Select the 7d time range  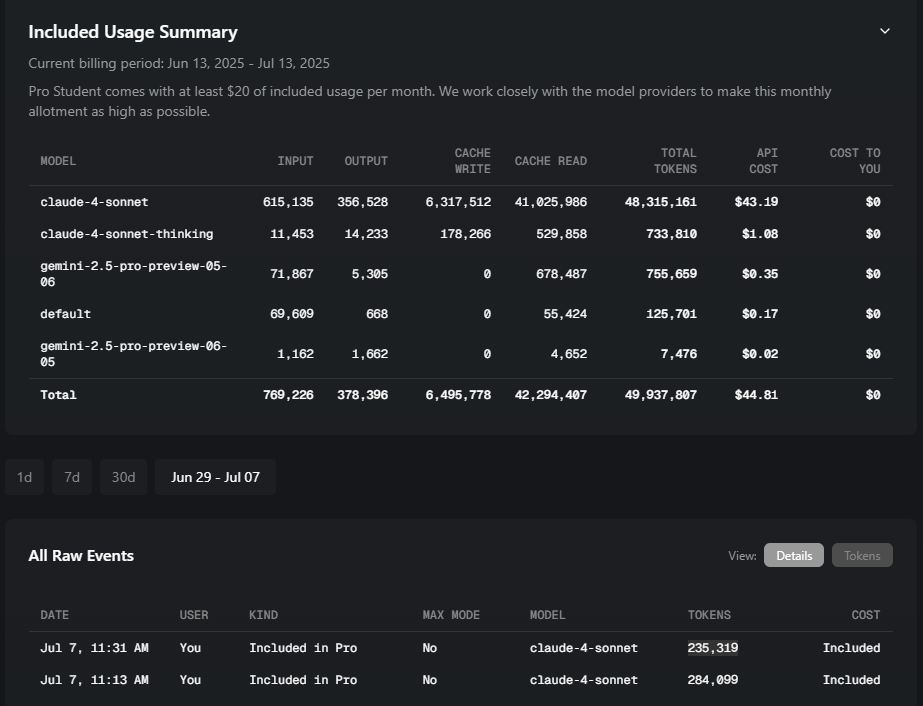[72, 477]
